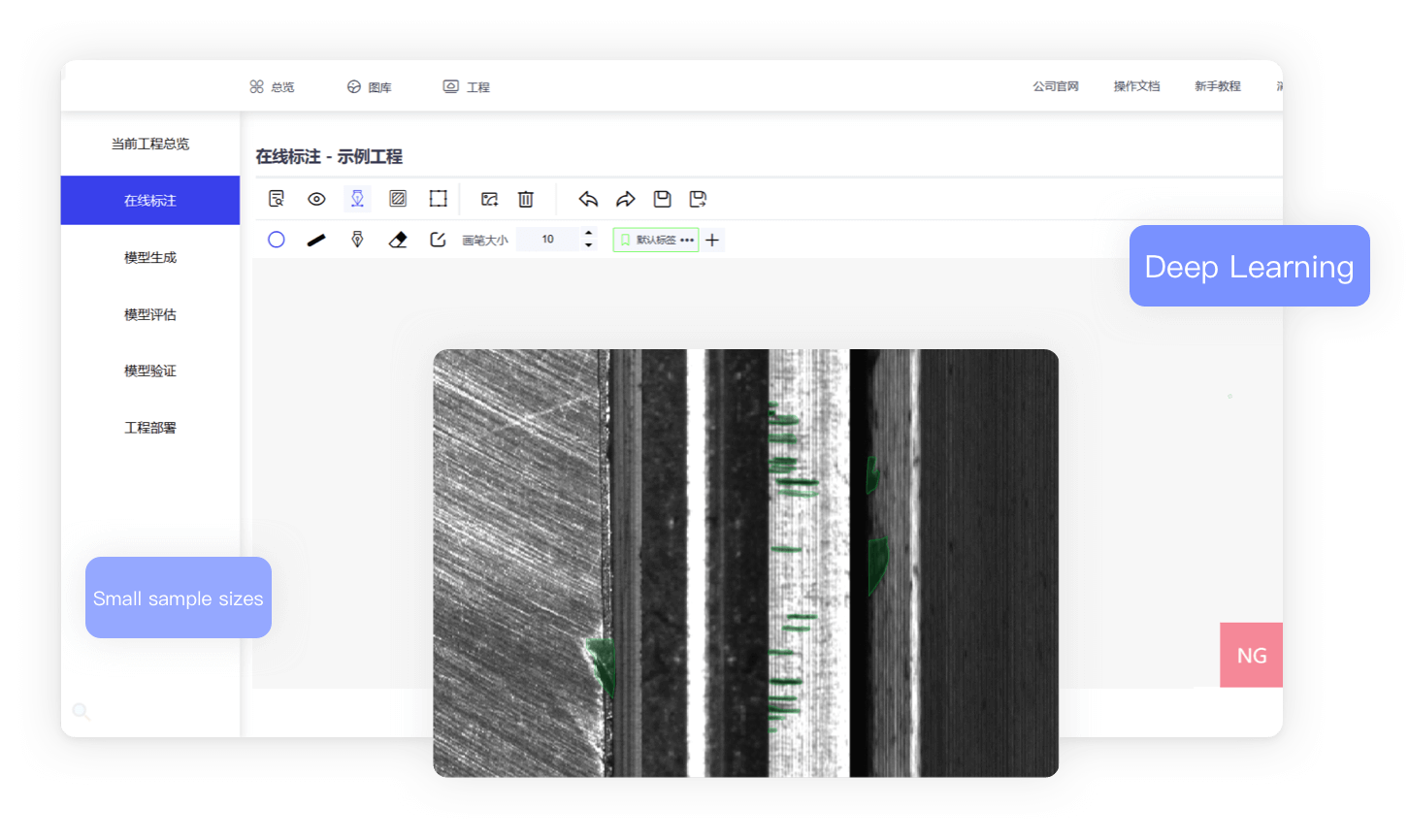Screen dimensions: 1409x840
Task: Open the 总览 tab in the top navigation
Action: point(272,87)
